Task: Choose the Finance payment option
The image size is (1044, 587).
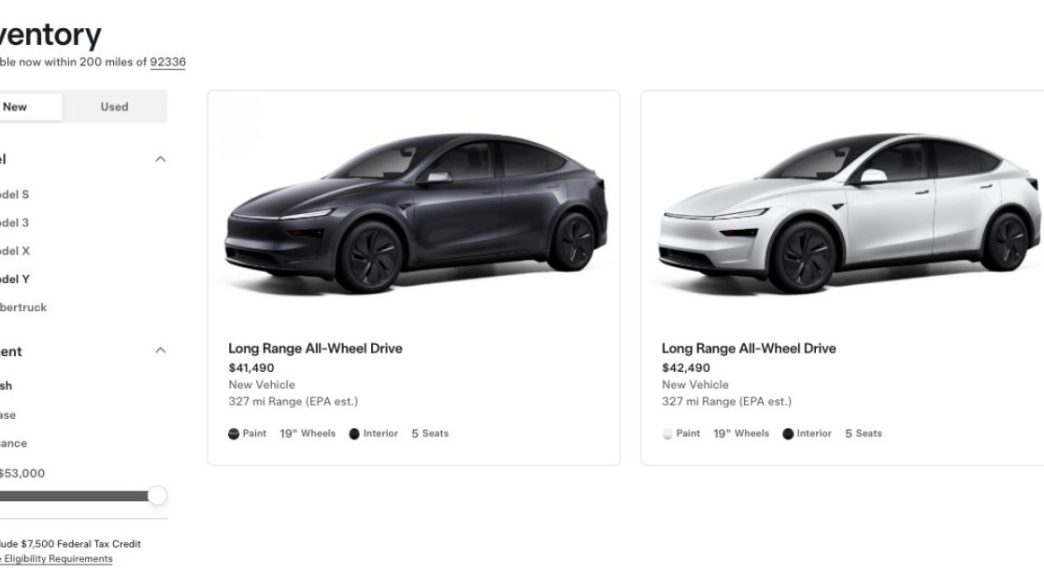Action: click(13, 443)
